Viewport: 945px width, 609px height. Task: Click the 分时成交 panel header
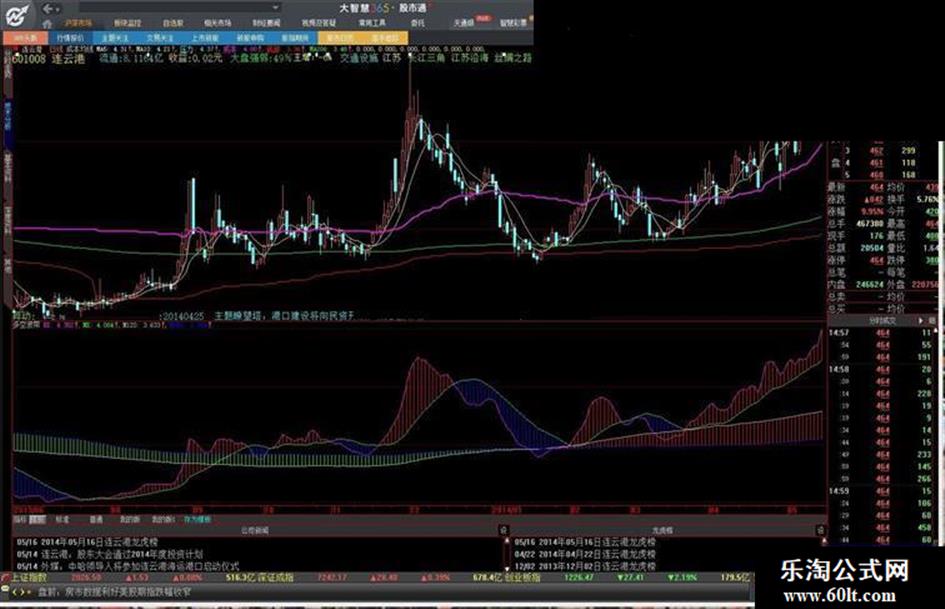[882, 321]
